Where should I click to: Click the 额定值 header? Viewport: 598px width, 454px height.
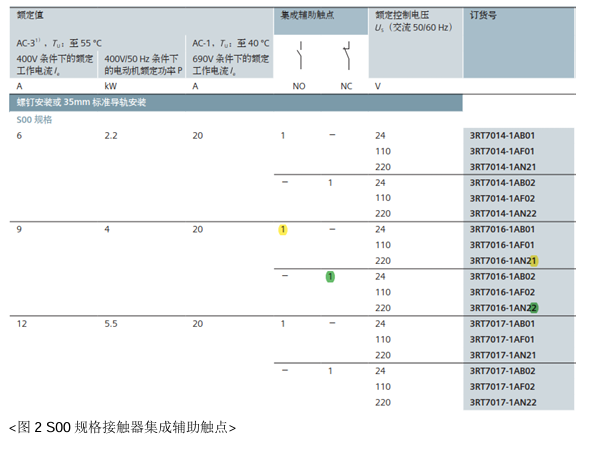tap(30, 15)
